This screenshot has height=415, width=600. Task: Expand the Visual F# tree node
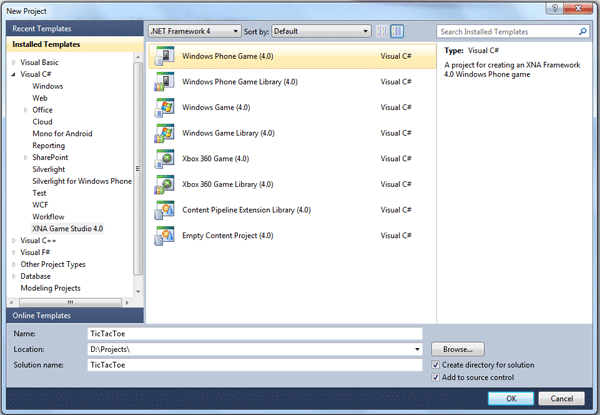click(14, 252)
